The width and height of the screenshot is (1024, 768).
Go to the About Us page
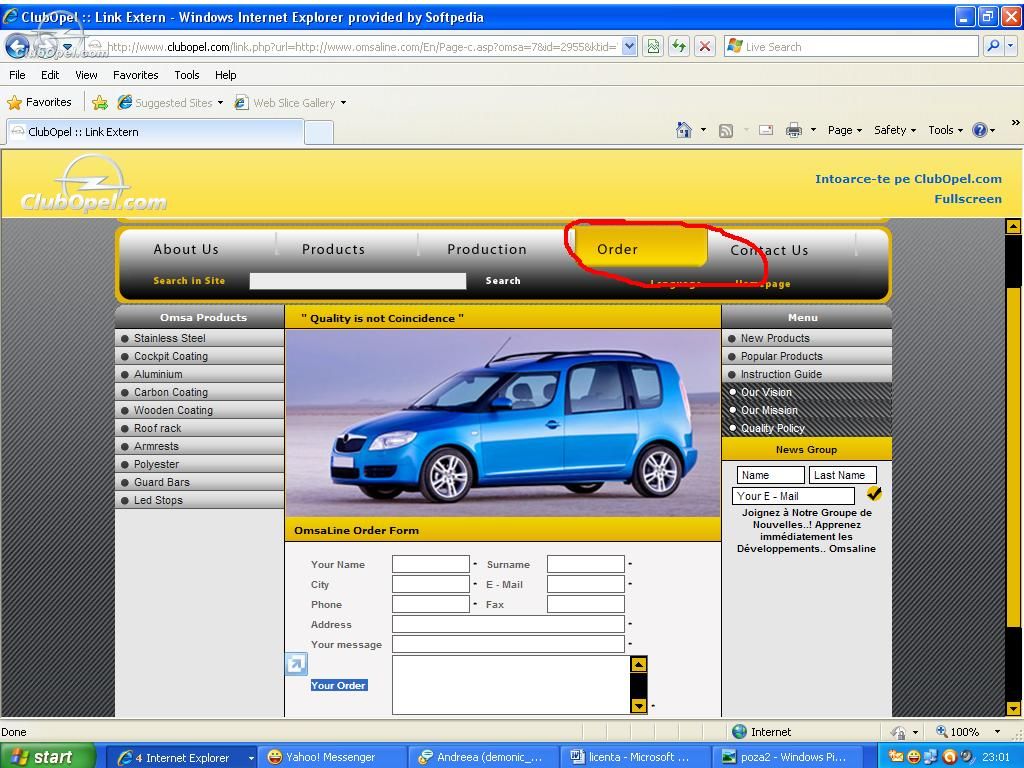[x=186, y=249]
